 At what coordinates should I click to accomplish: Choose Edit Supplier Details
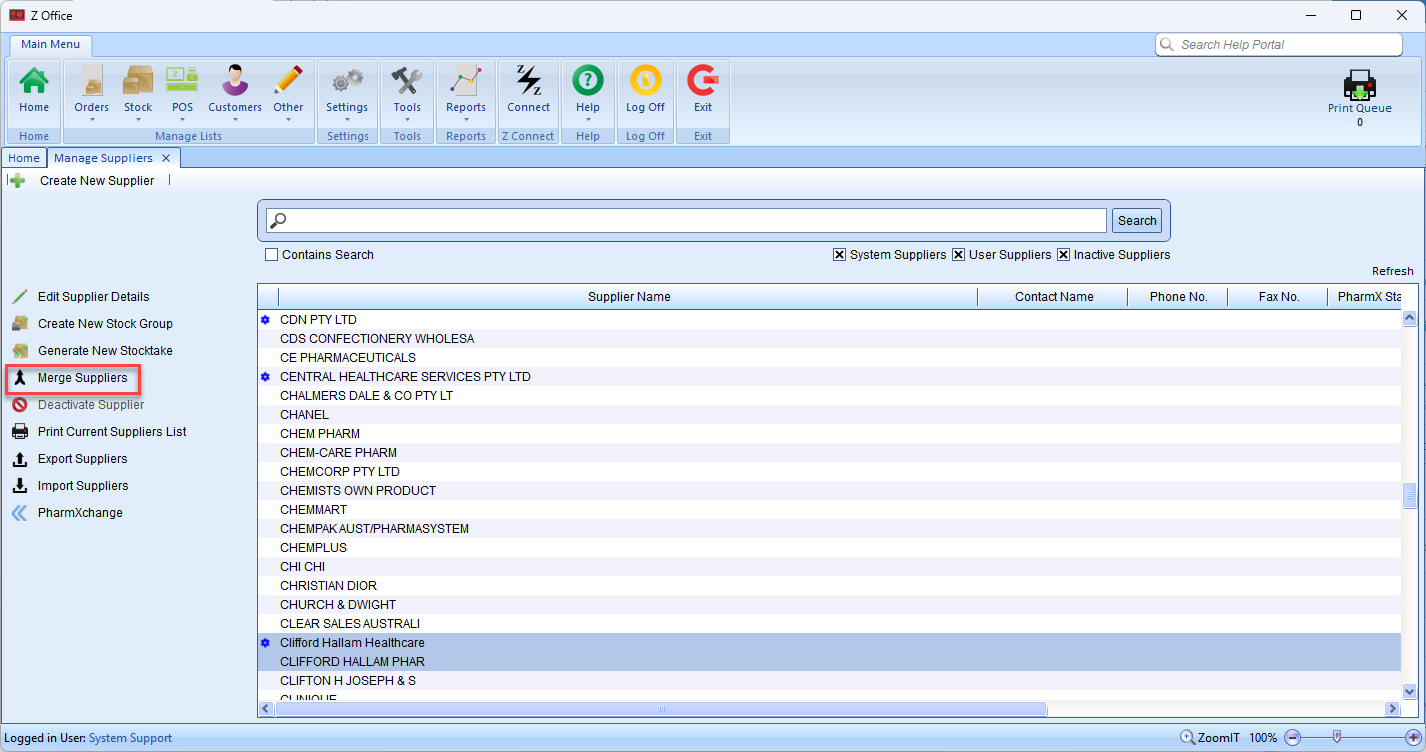(x=93, y=297)
